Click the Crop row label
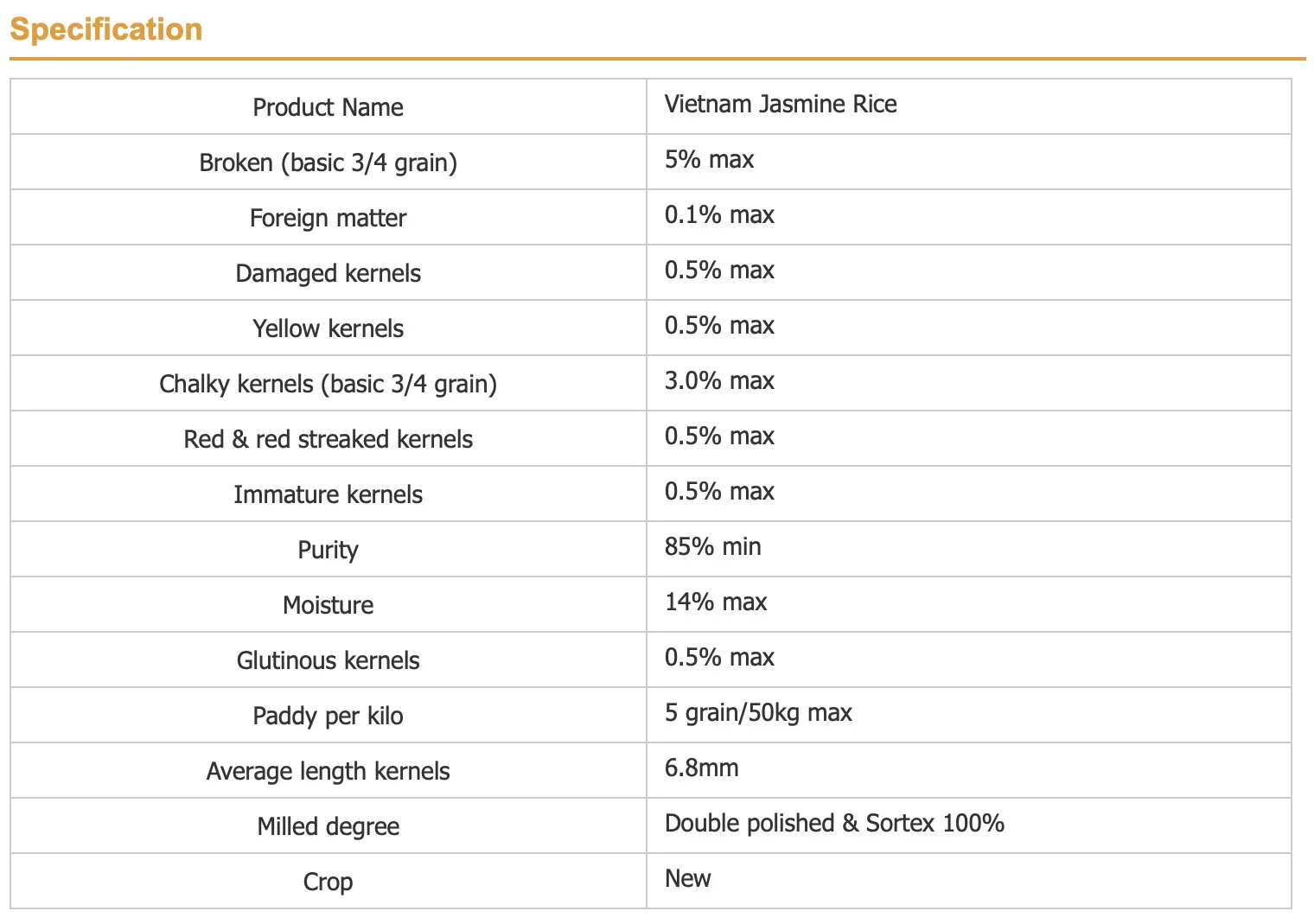The width and height of the screenshot is (1314, 924). pos(328,882)
